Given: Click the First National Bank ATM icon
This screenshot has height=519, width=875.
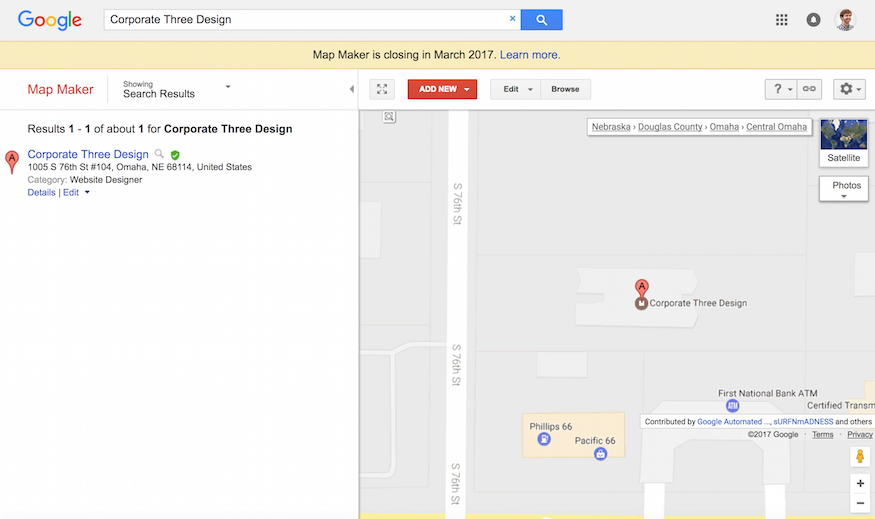Looking at the screenshot, I should tap(733, 406).
